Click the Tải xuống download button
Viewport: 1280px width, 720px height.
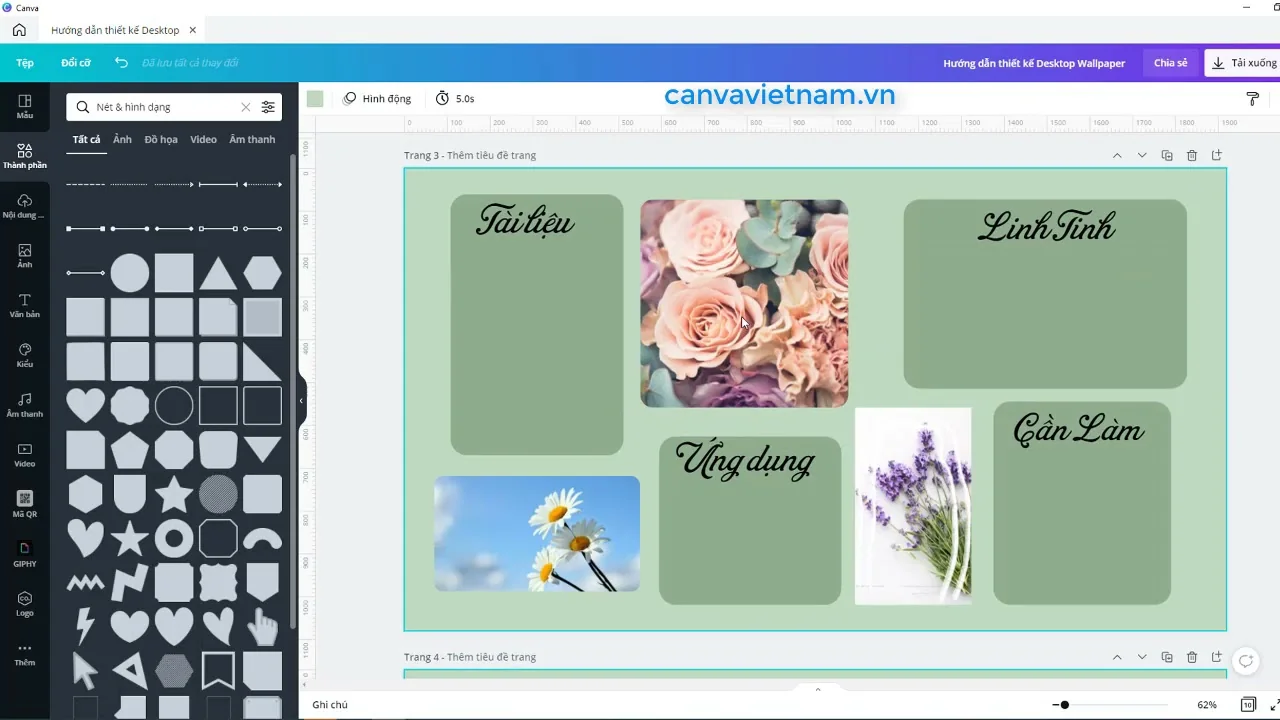(x=1243, y=63)
